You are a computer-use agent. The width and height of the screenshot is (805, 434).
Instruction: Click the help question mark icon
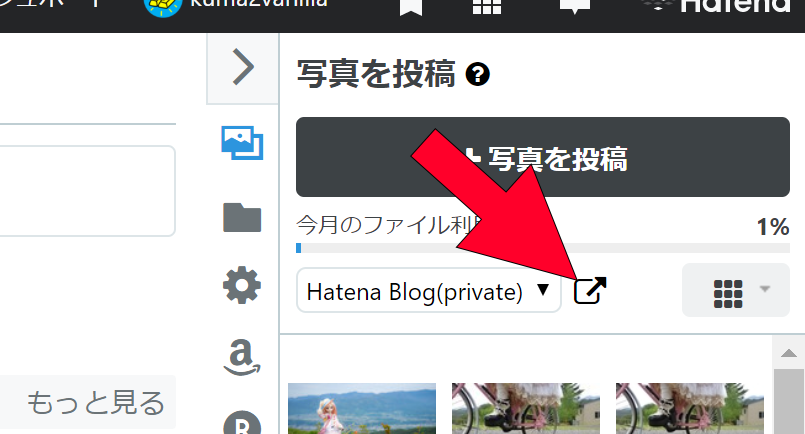477,74
